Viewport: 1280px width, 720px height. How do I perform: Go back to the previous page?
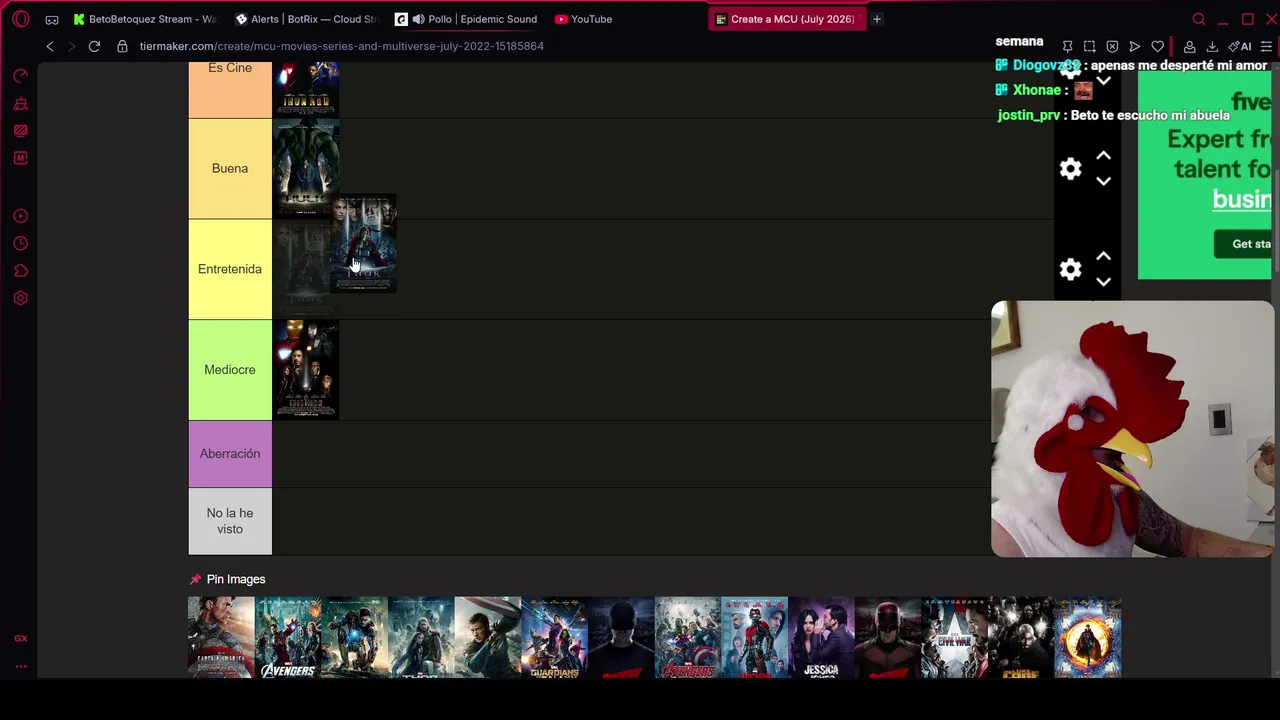coord(50,46)
